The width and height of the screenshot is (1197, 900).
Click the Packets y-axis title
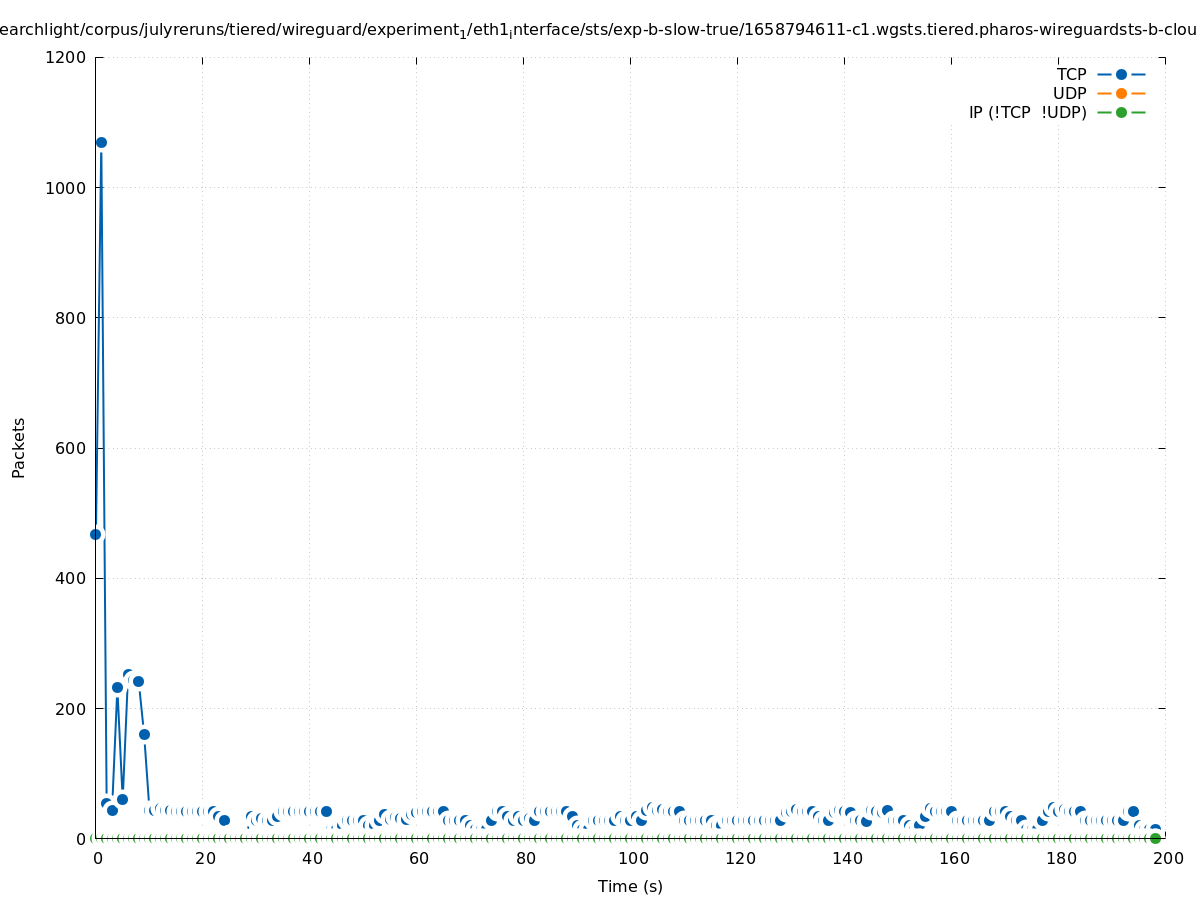tap(19, 447)
